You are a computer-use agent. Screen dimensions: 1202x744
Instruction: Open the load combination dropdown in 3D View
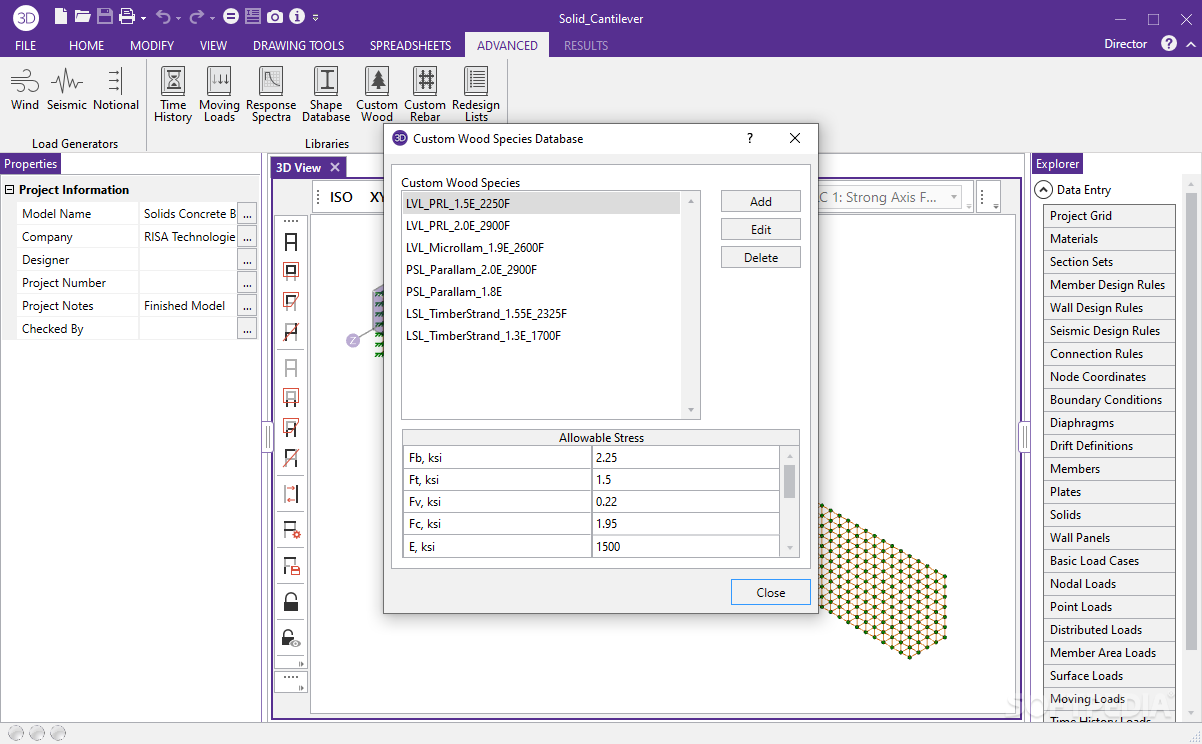(954, 198)
